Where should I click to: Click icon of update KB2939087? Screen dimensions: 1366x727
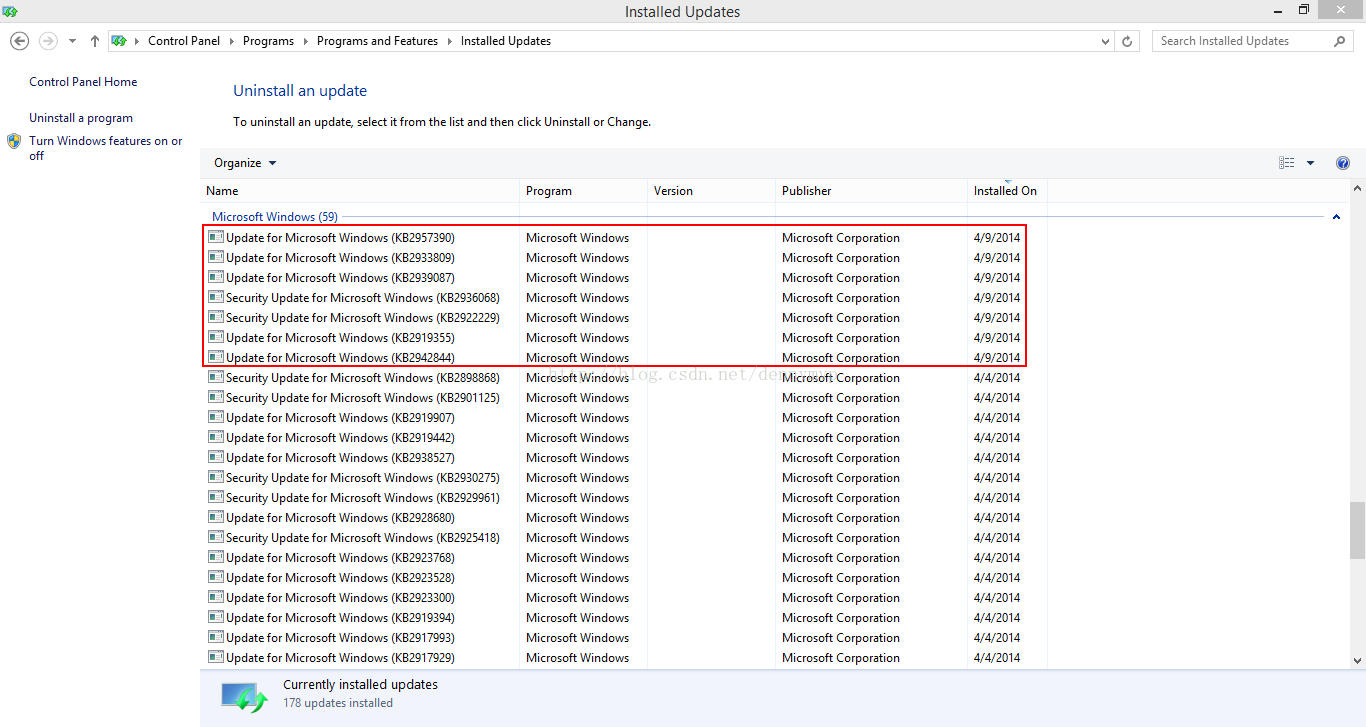click(x=215, y=277)
